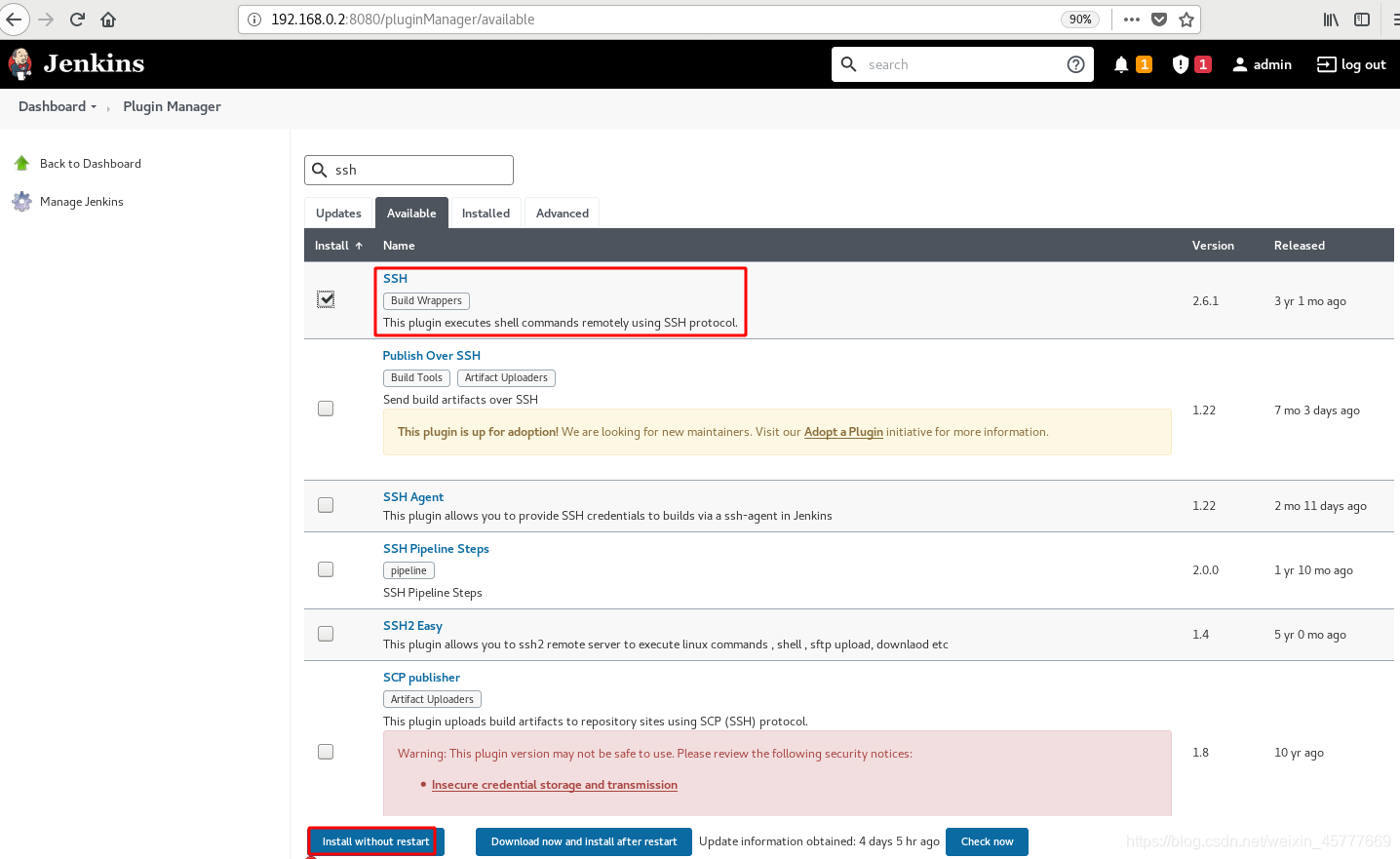Toggle the browser sidebar icon
Screen dimensions: 1400x859
(1362, 20)
